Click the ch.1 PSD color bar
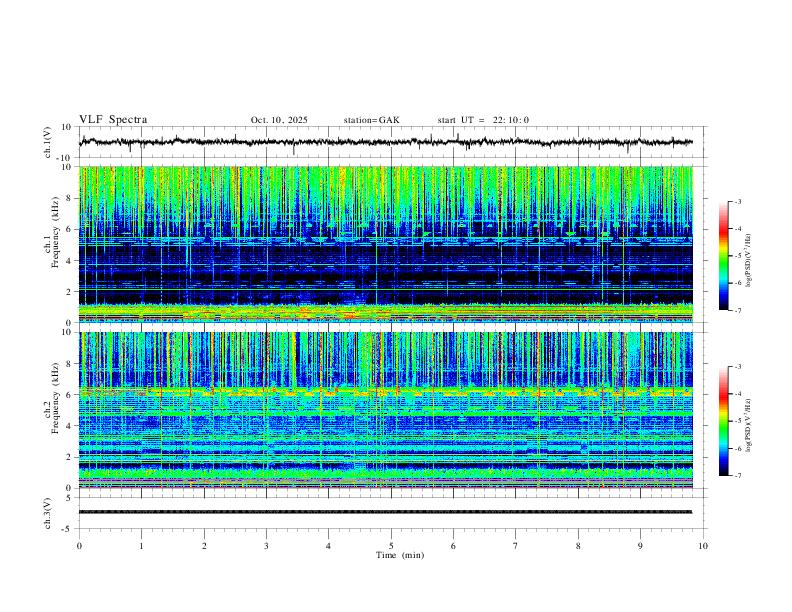This screenshot has width=792, height=612. pyautogui.click(x=723, y=256)
